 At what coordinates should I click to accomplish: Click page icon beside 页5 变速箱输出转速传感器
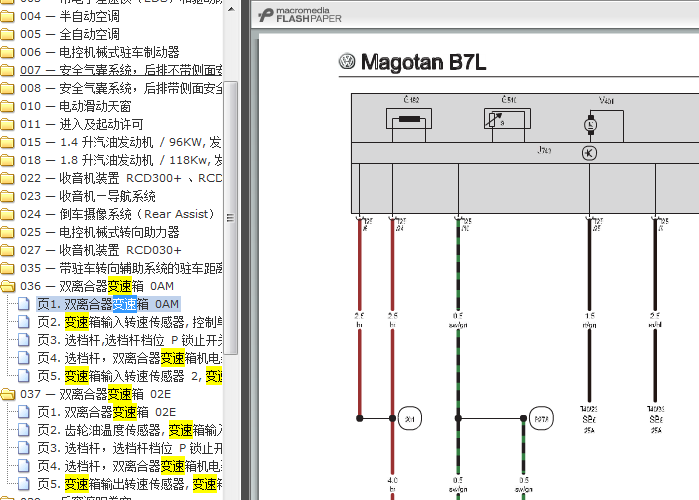(x=24, y=484)
